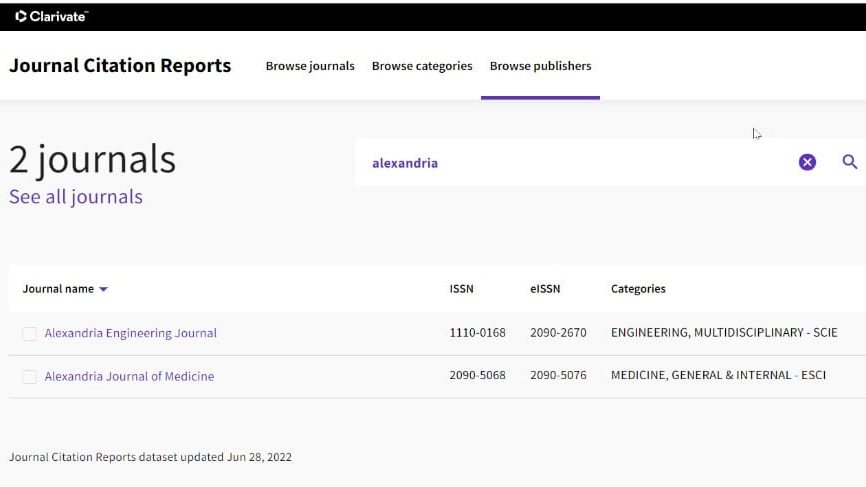
Task: Click the Journal name column header
Action: (x=58, y=289)
